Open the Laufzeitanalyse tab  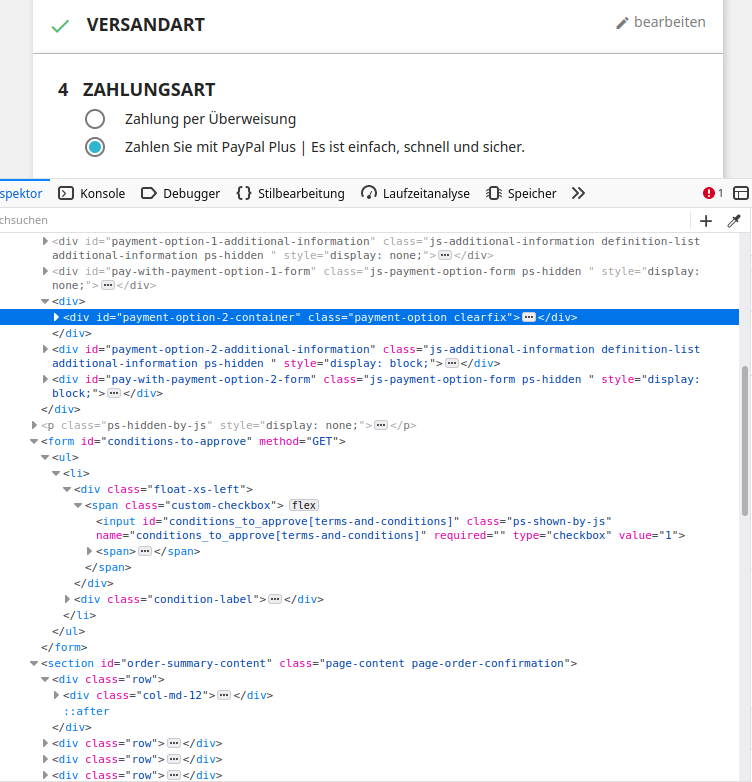click(x=415, y=194)
